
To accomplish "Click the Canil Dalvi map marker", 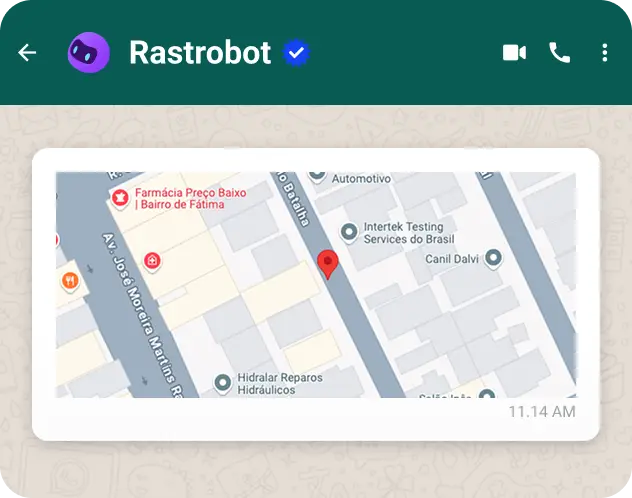I will (493, 258).
